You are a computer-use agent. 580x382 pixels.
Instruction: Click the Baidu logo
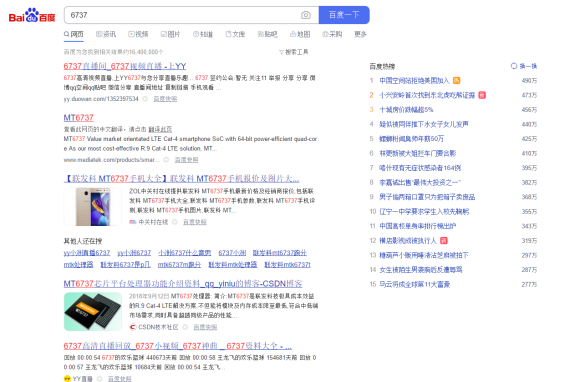click(x=32, y=15)
